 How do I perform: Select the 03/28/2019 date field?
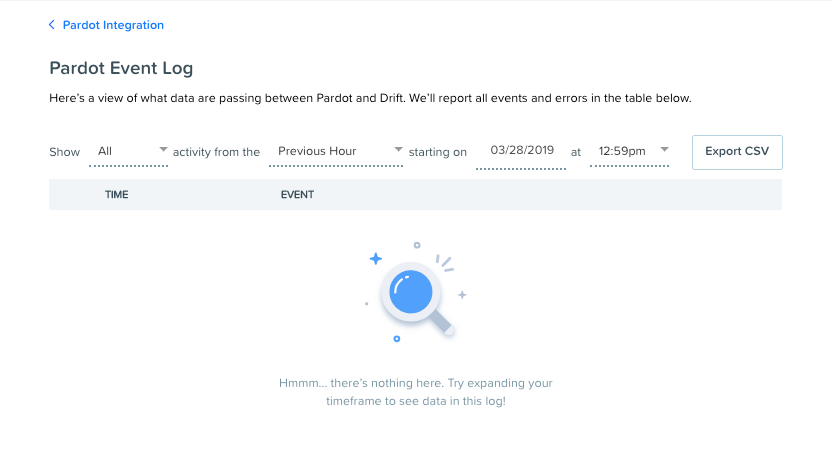coord(521,152)
